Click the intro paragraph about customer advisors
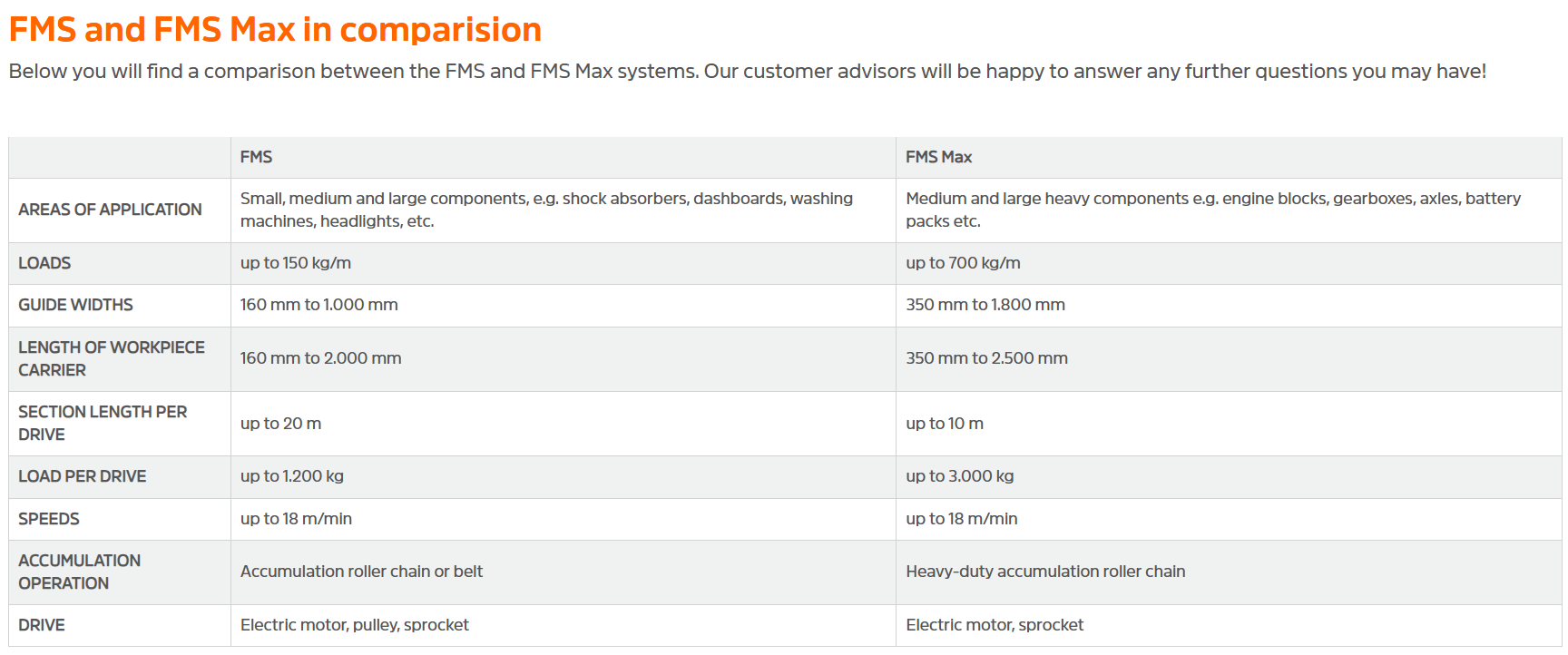Screen dimensions: 1568x655 tap(748, 72)
